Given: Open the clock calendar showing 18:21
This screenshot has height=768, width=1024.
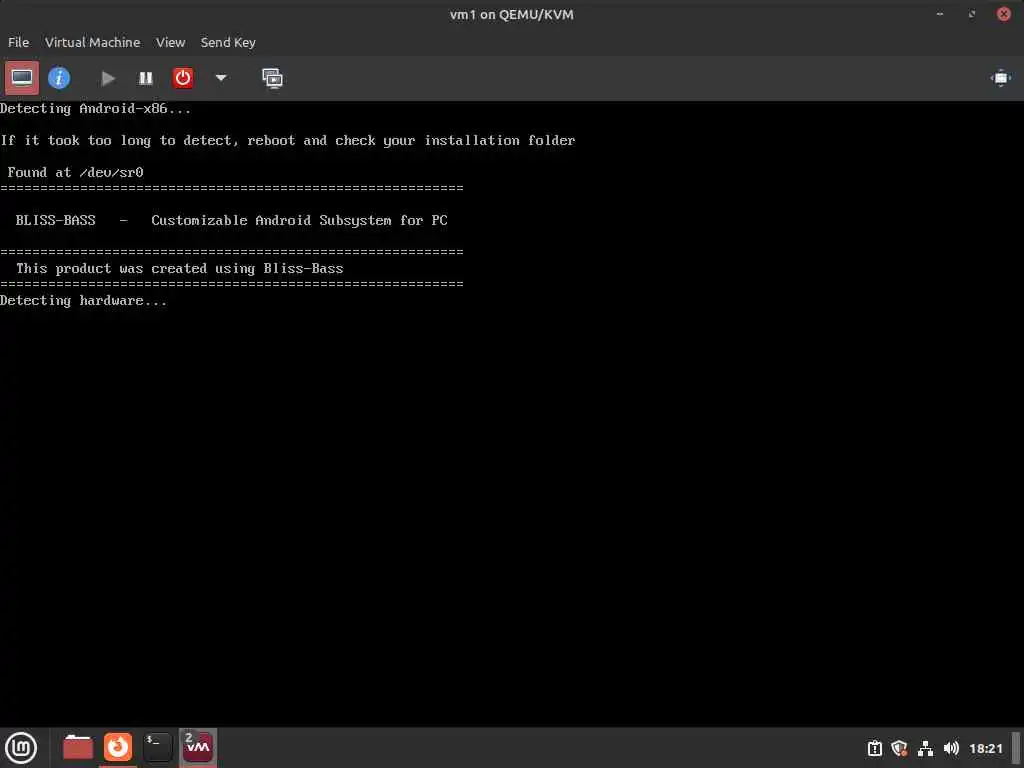Looking at the screenshot, I should [985, 748].
